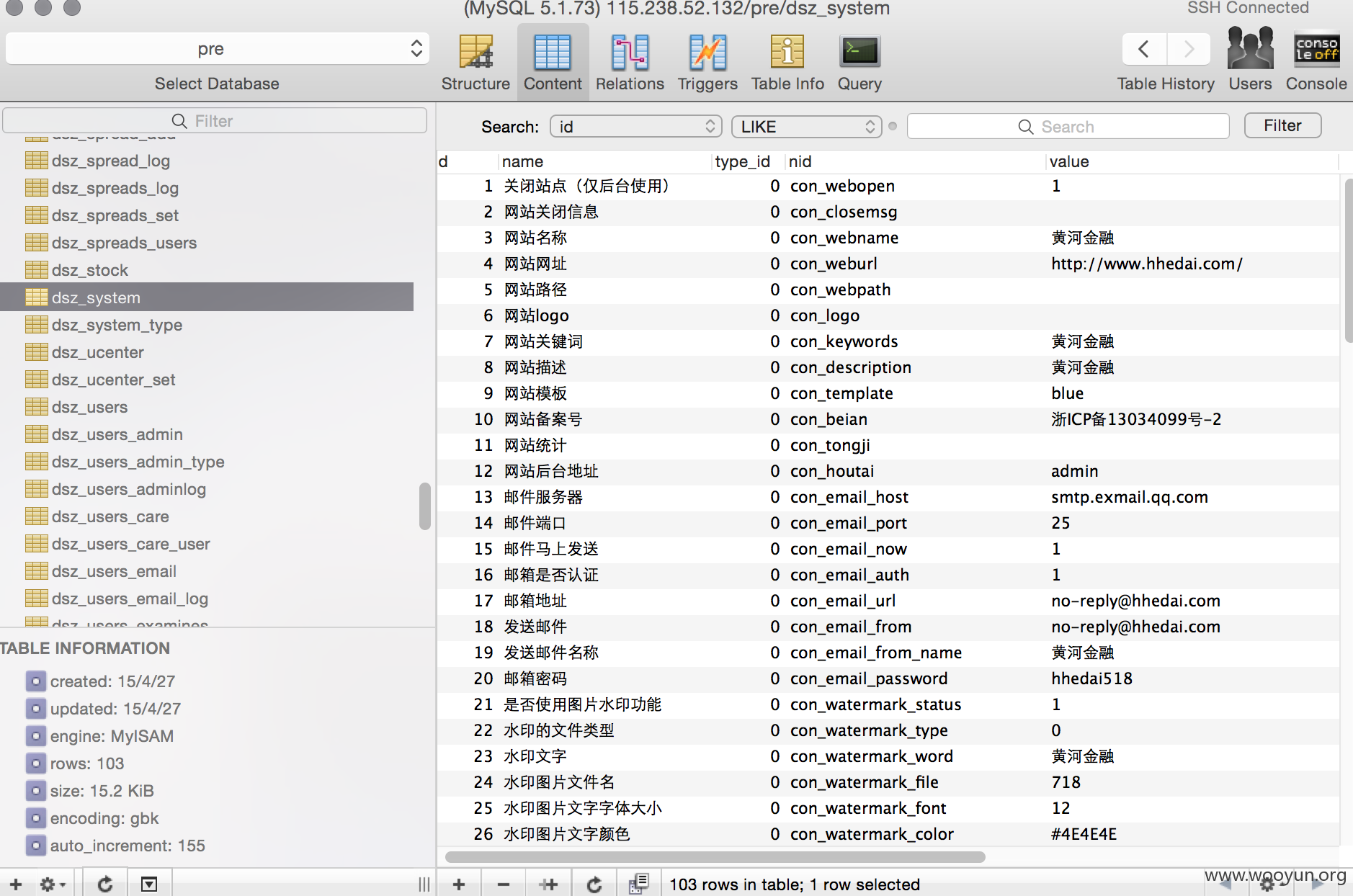Toggle the table information pane icon
The height and width of the screenshot is (896, 1353).
pyautogui.click(x=149, y=884)
